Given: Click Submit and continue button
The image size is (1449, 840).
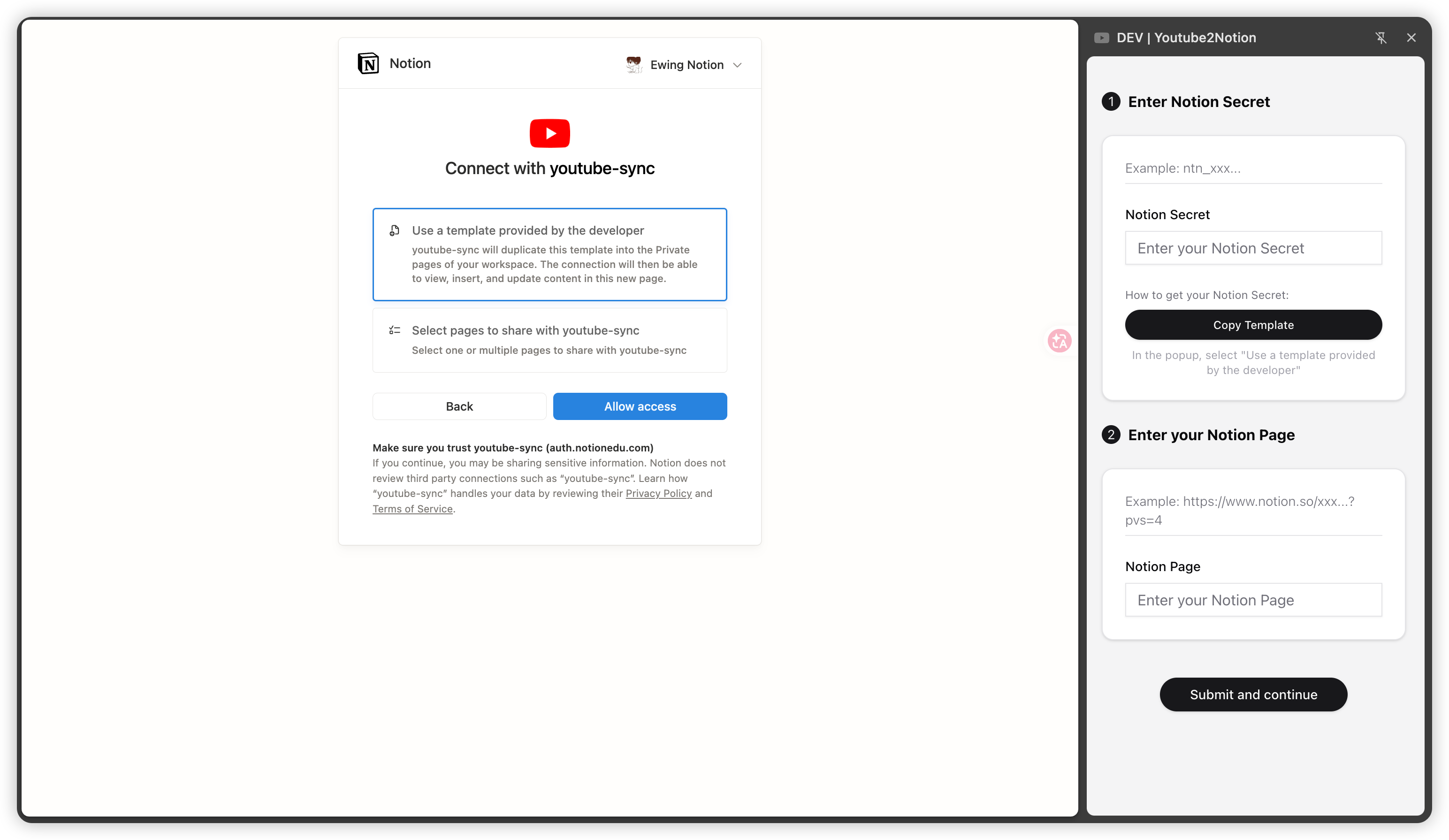Looking at the screenshot, I should click(x=1253, y=695).
